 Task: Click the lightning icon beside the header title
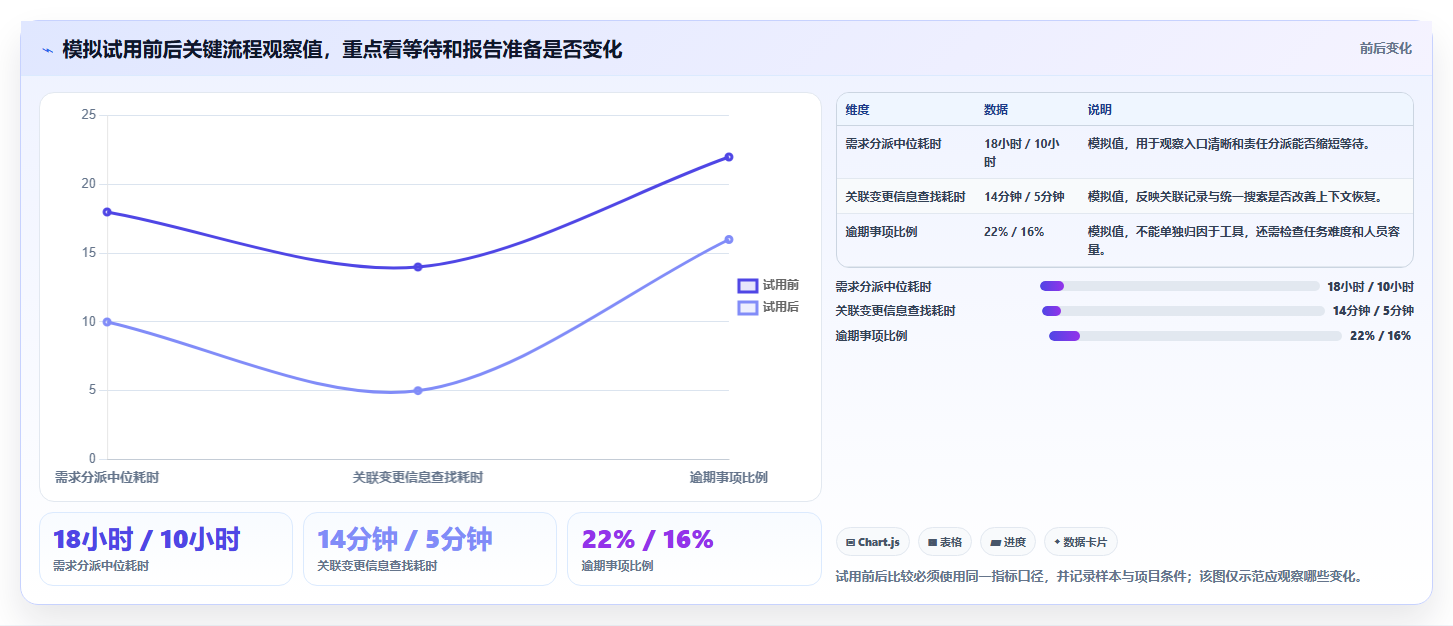(48, 50)
